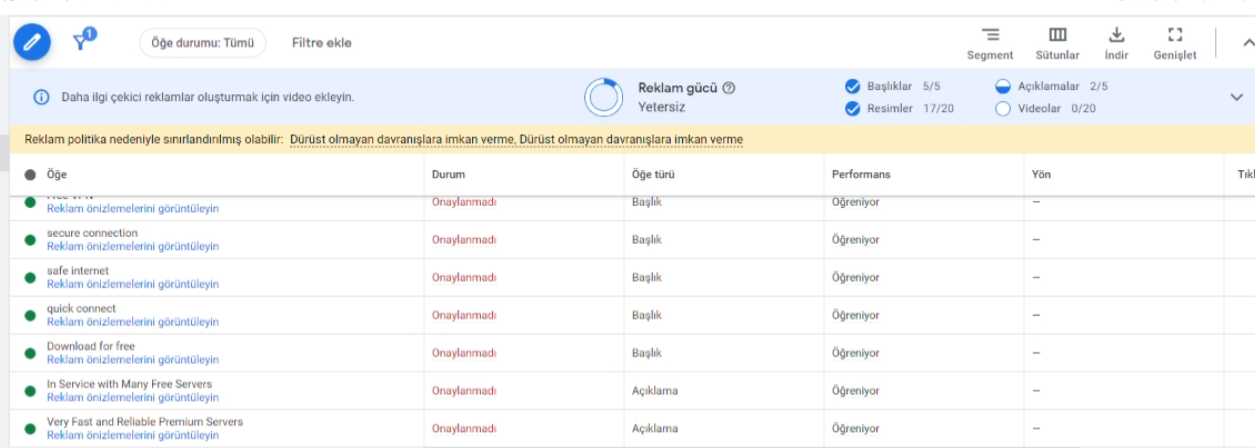Select the Download for free asset text
This screenshot has width=1255, height=448.
pyautogui.click(x=90, y=346)
